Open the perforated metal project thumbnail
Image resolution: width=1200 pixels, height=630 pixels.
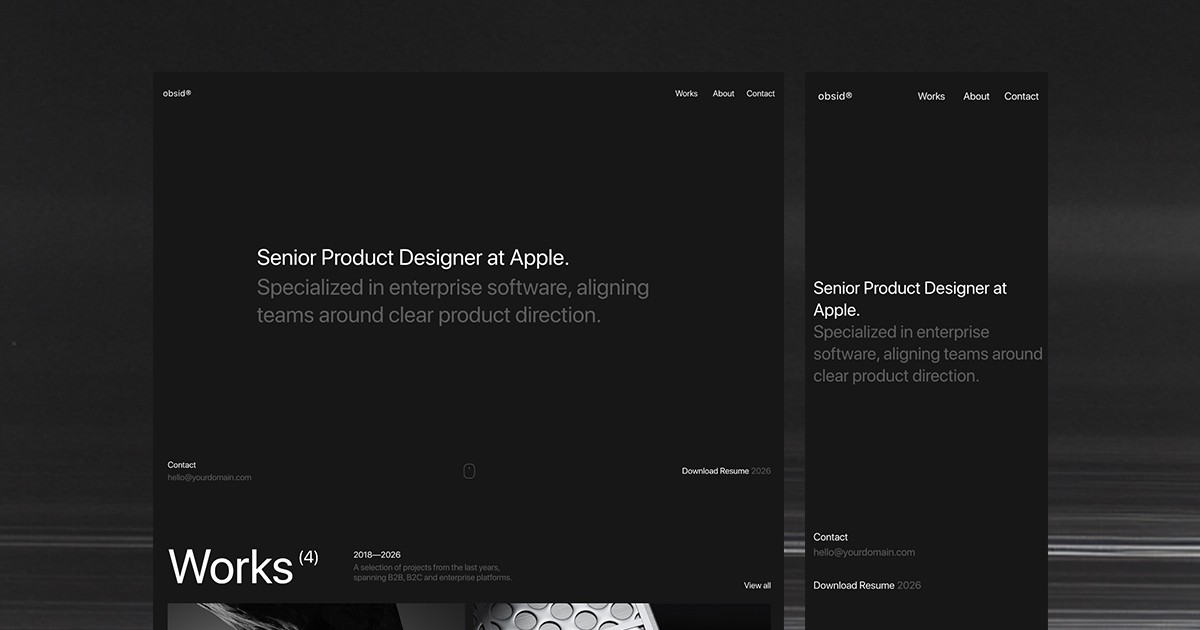tap(620, 618)
